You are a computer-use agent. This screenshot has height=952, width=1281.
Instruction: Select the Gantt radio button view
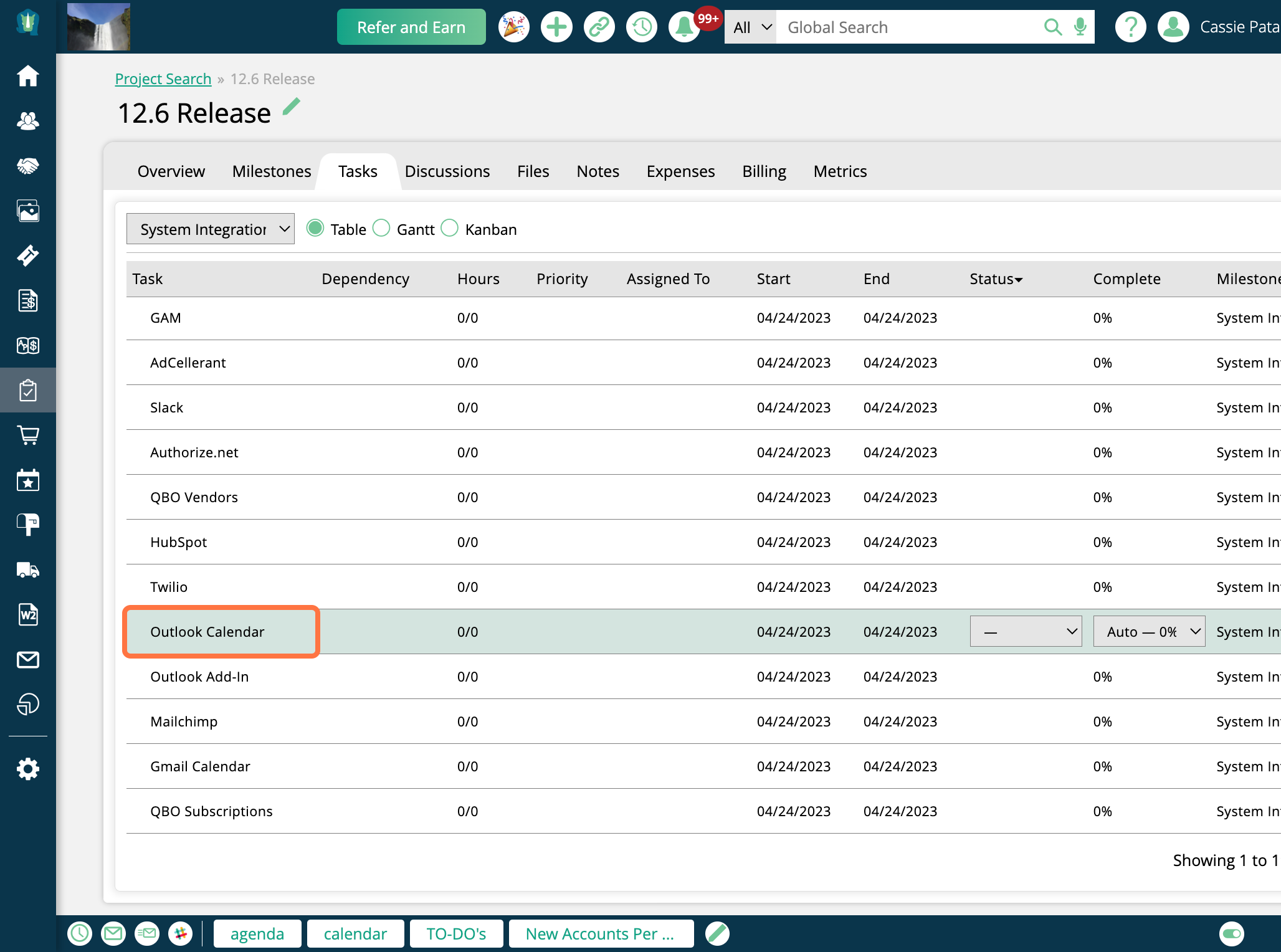382,229
